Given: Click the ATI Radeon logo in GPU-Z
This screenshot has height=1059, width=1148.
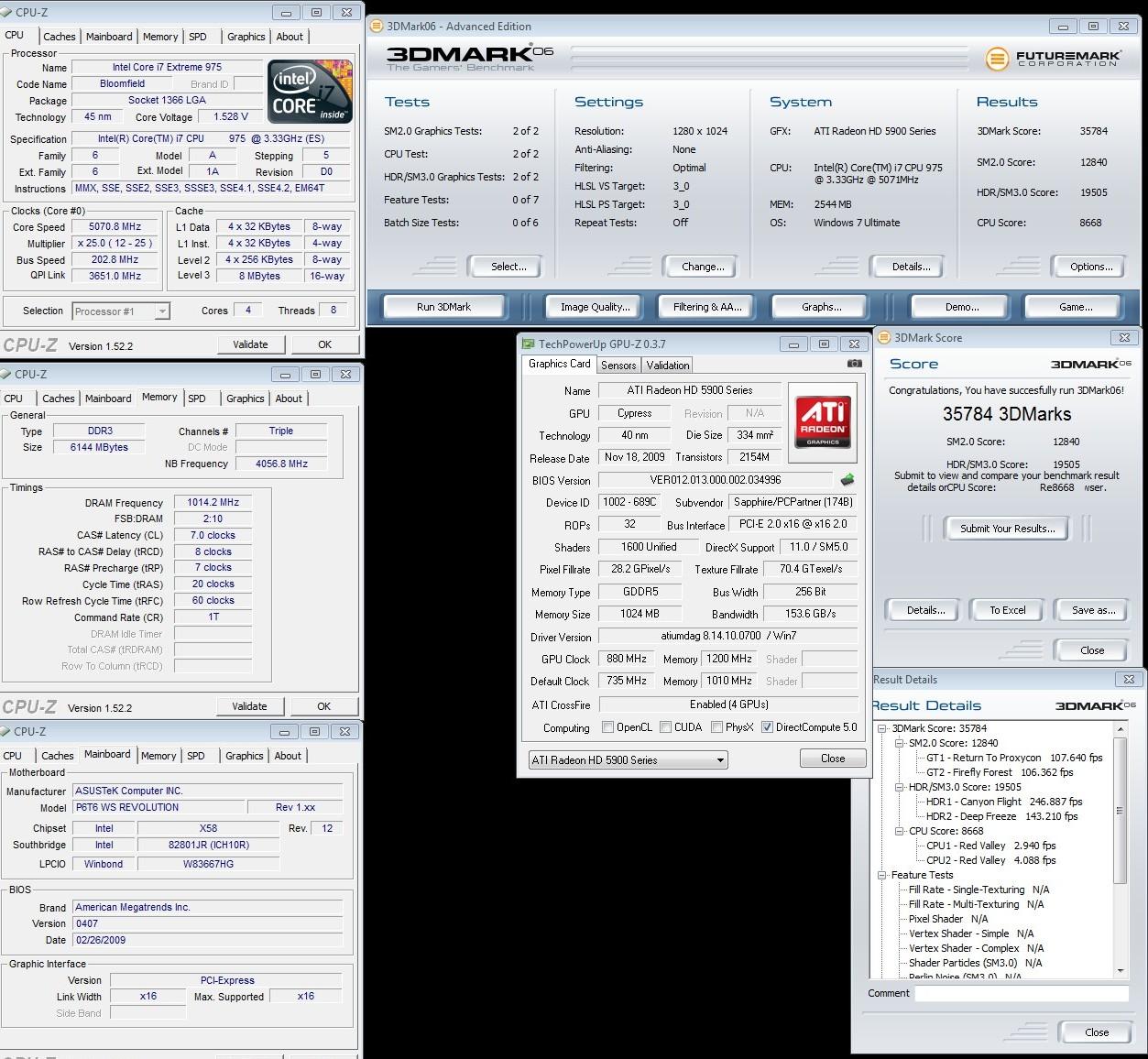Looking at the screenshot, I should click(x=822, y=422).
